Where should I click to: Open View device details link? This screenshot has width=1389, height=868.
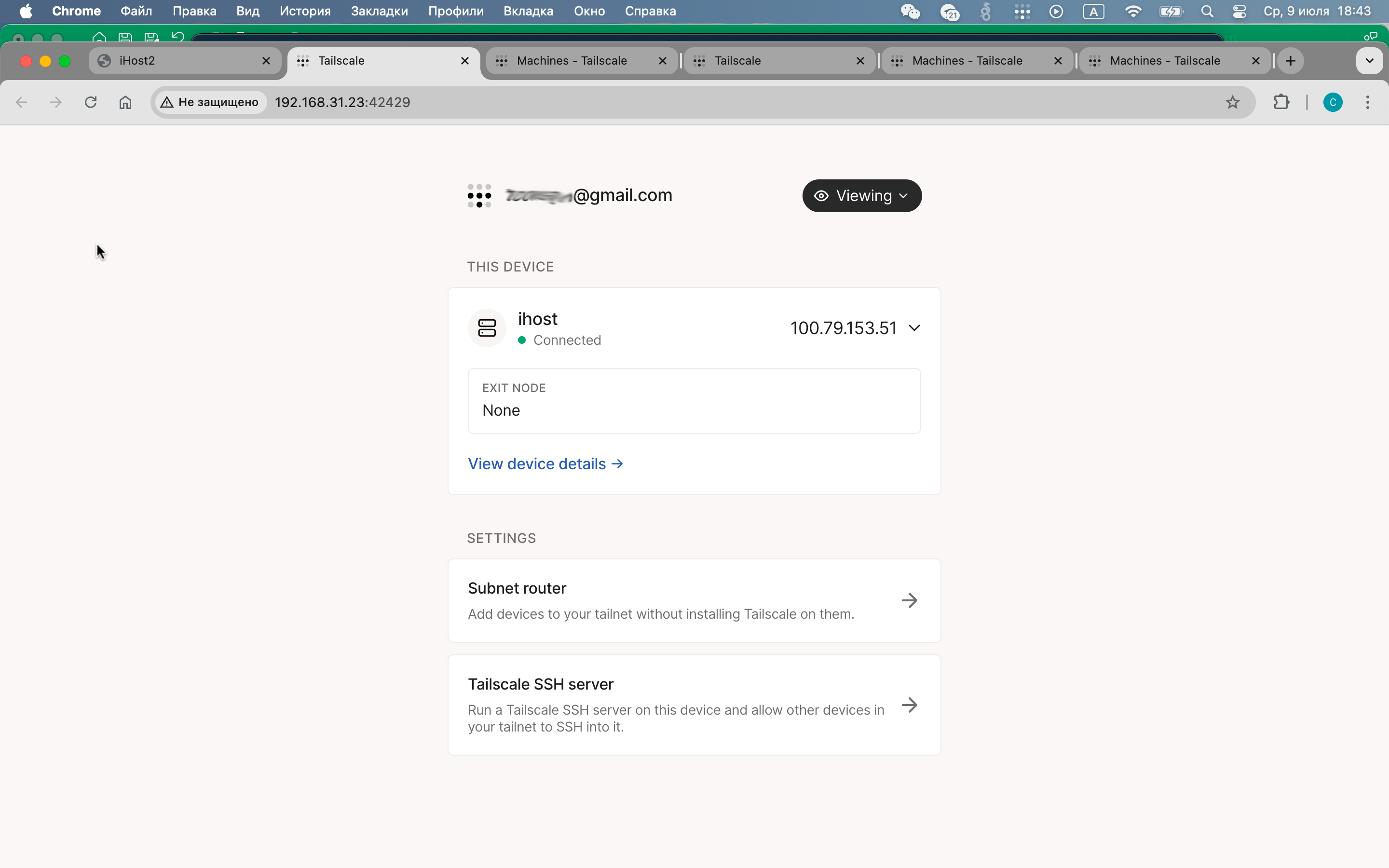(545, 464)
